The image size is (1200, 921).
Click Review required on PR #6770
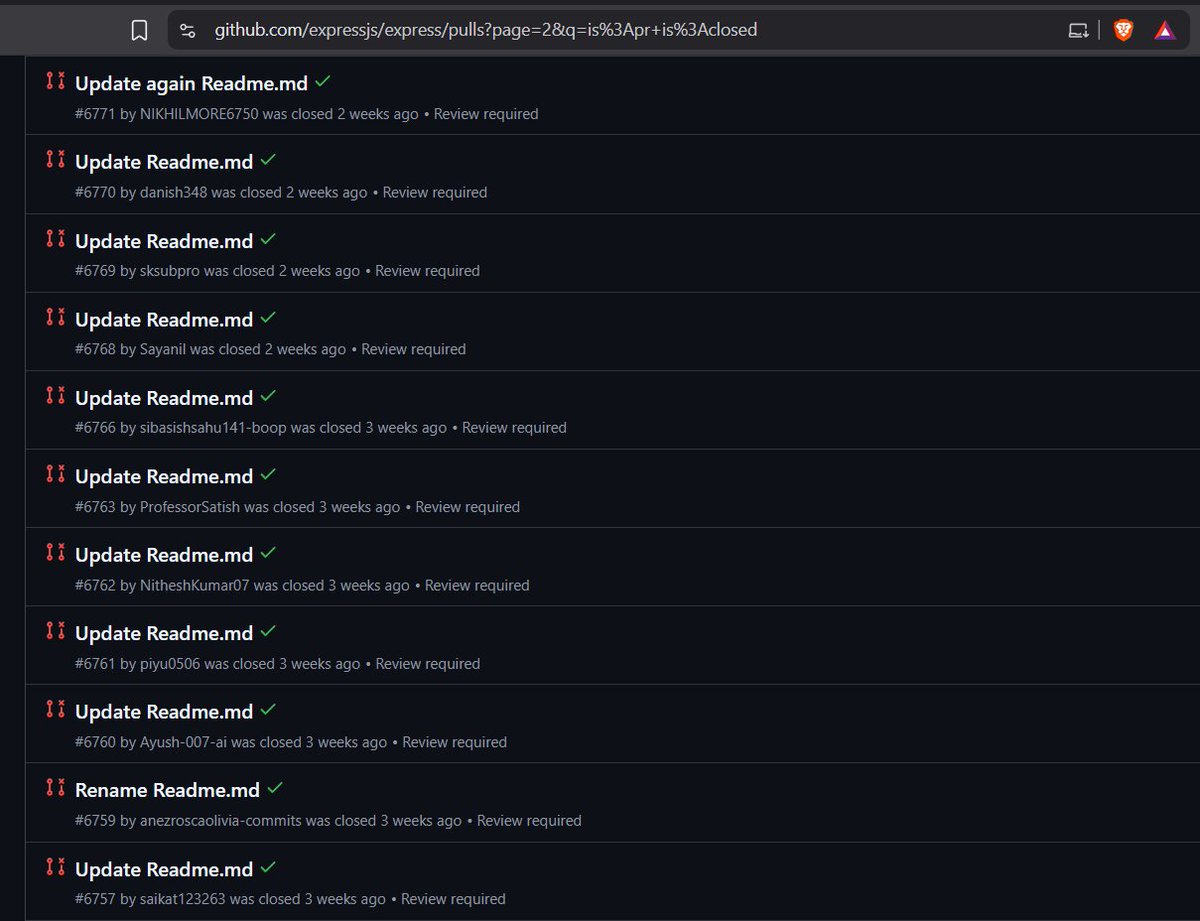435,192
